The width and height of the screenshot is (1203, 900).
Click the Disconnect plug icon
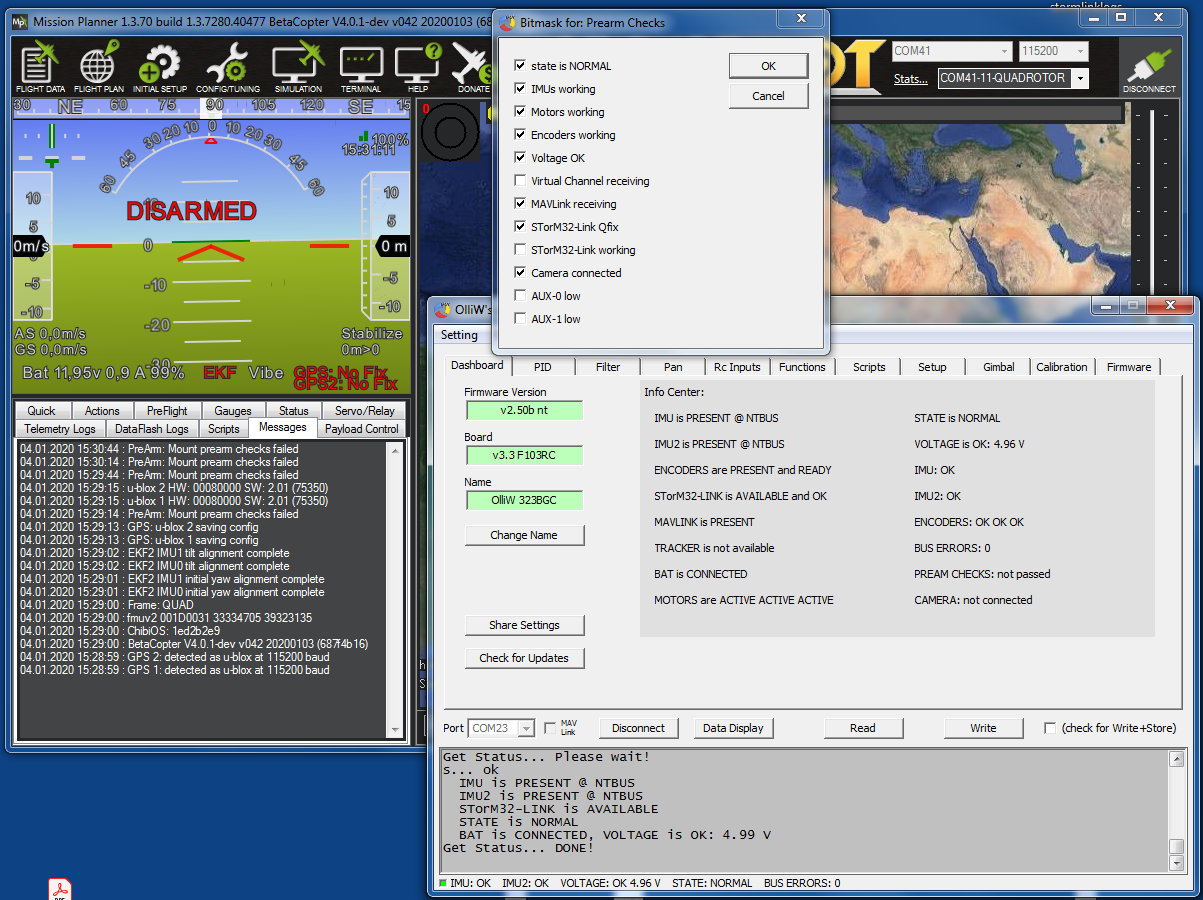(1149, 68)
